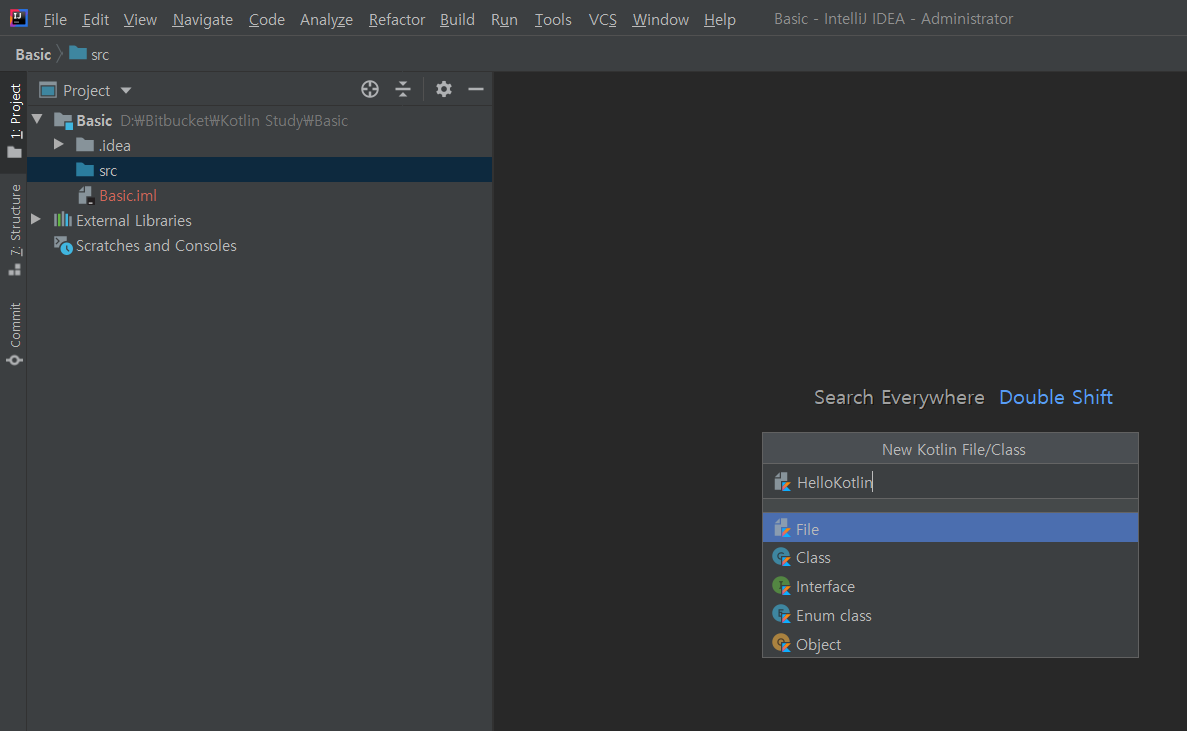Click the HelloKotlin name input field
This screenshot has width=1187, height=731.
pyautogui.click(x=950, y=481)
